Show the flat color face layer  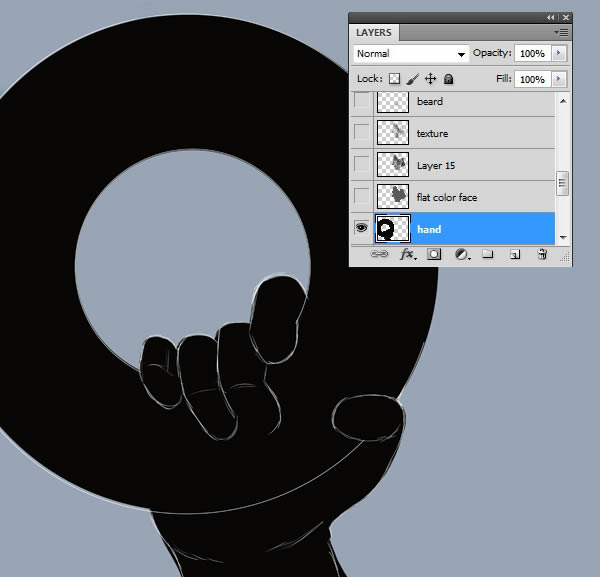coord(362,196)
